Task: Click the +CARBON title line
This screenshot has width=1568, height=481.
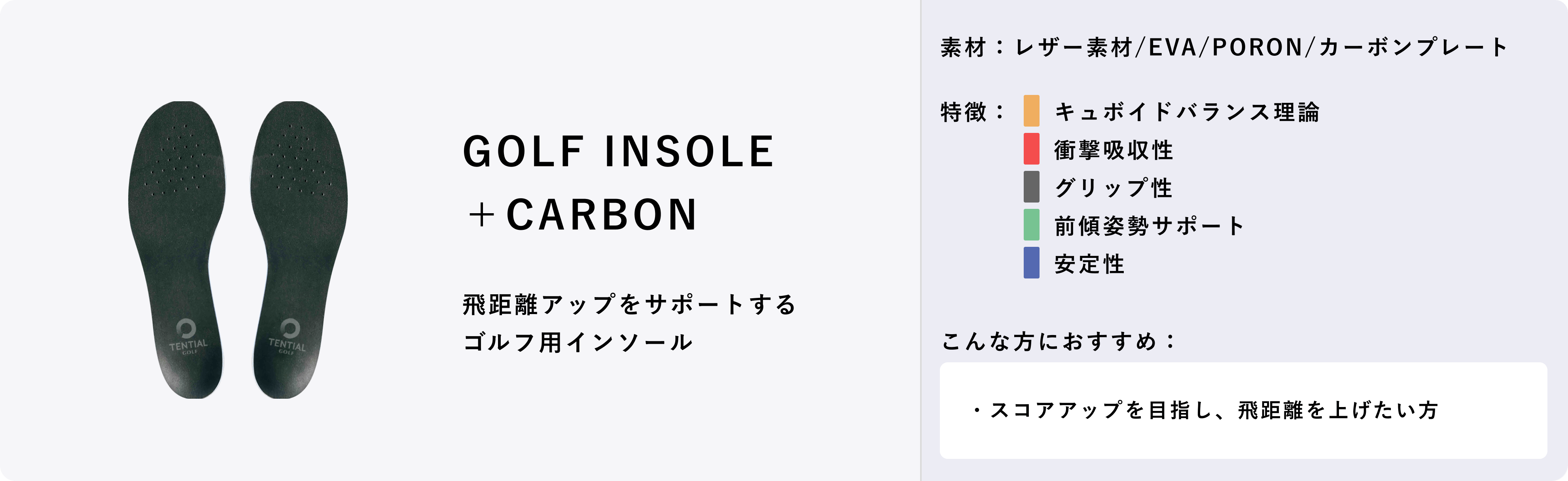Action: (581, 215)
